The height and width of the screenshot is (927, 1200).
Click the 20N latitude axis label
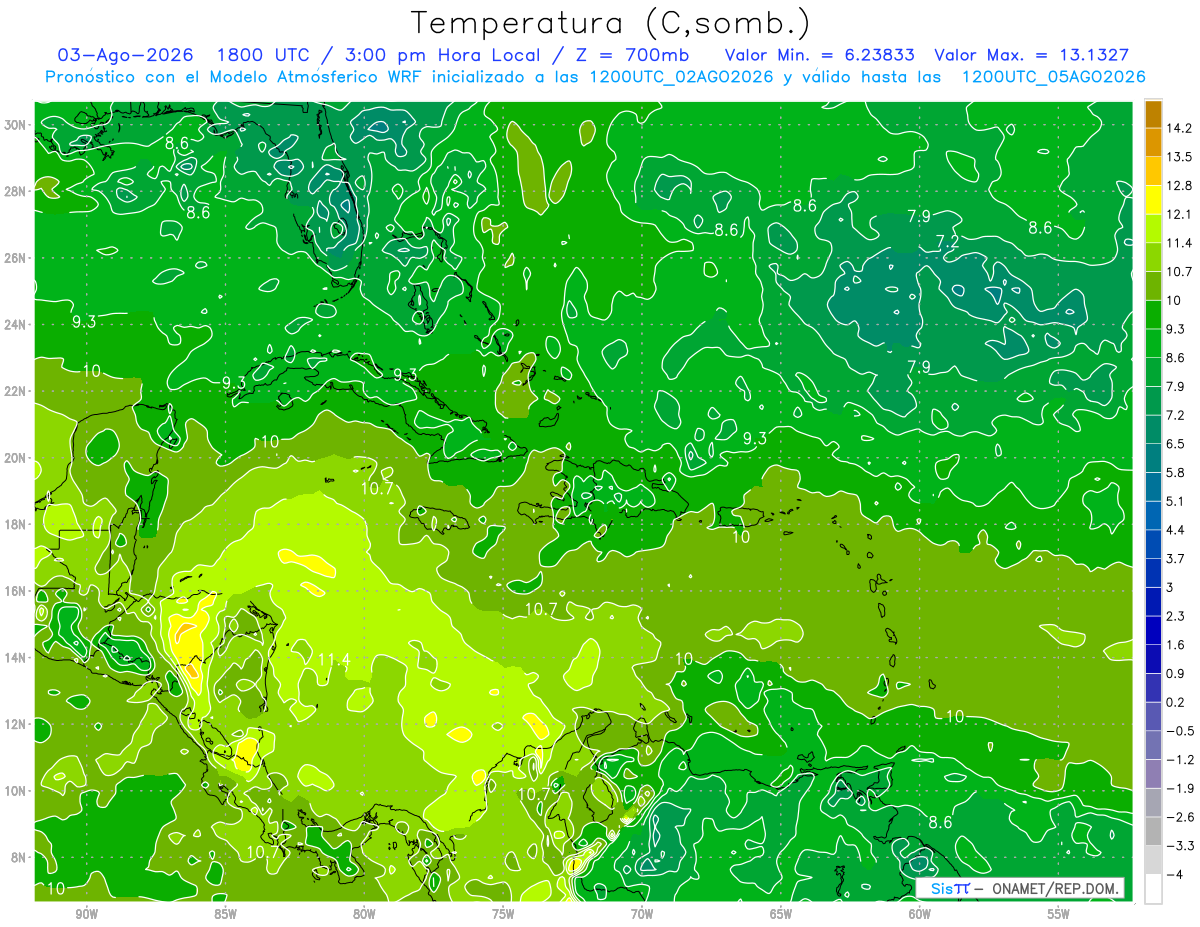pyautogui.click(x=15, y=458)
